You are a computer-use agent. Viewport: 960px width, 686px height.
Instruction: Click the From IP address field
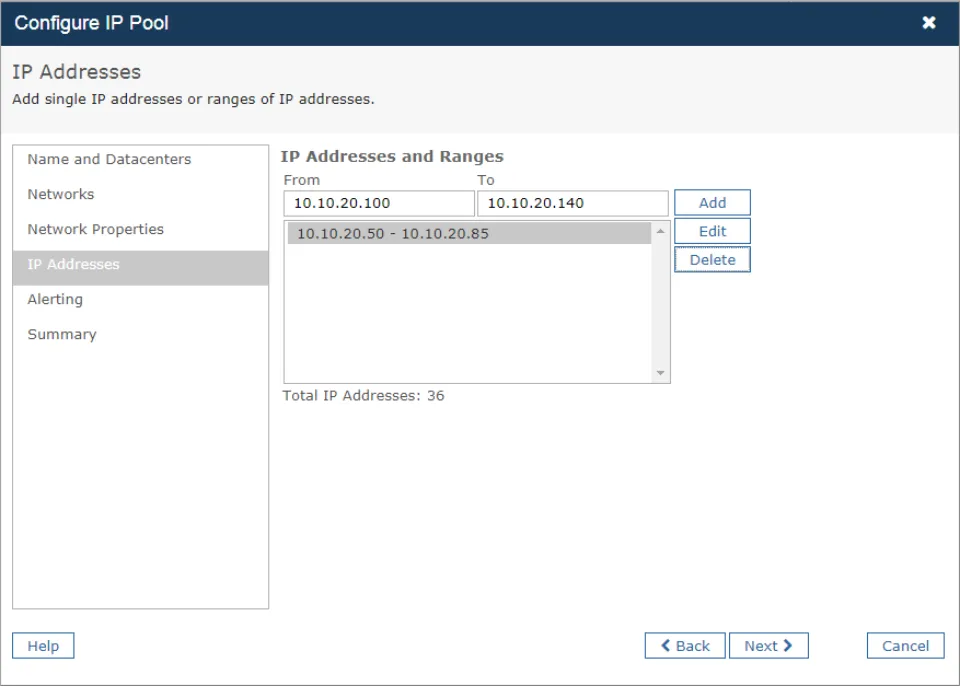[x=379, y=203]
